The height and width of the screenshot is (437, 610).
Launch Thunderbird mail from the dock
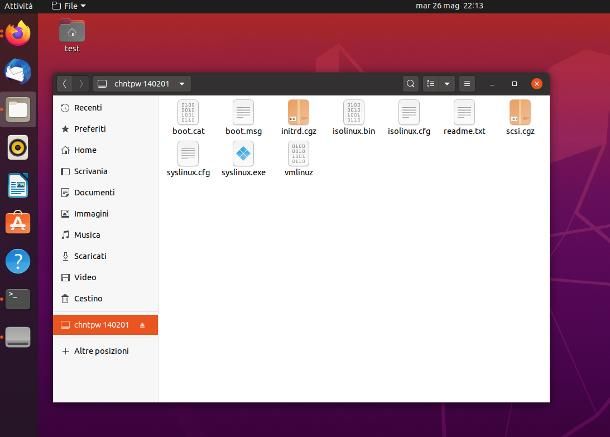[x=18, y=71]
